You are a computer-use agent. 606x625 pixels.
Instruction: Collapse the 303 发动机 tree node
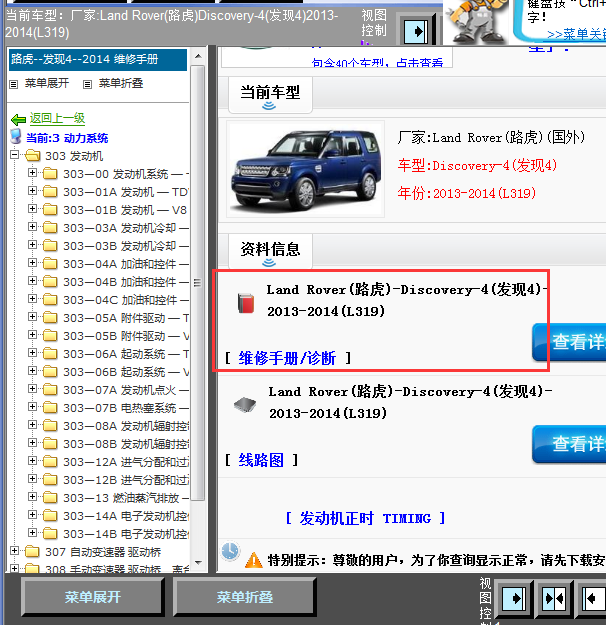15,155
